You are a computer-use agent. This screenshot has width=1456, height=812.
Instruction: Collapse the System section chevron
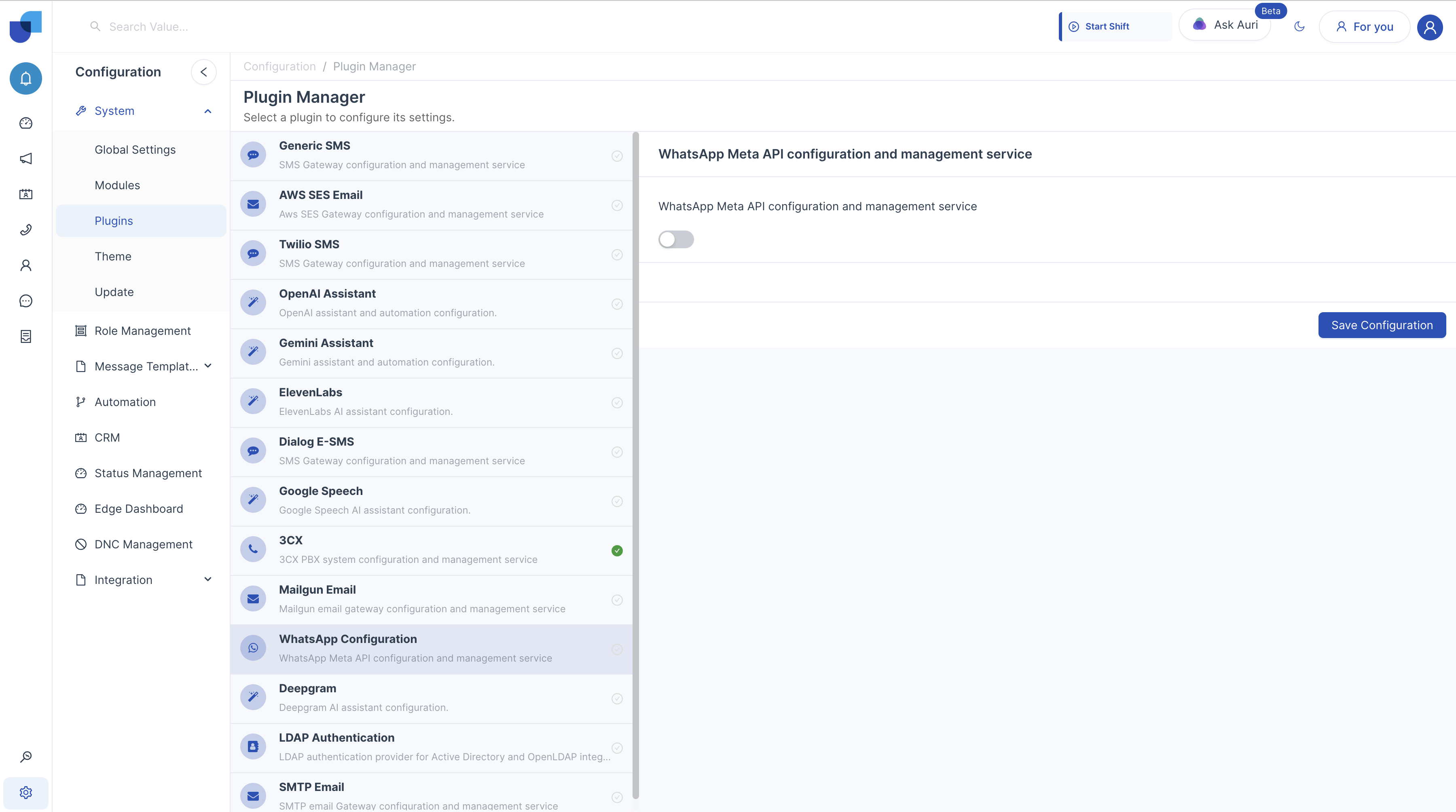click(x=208, y=111)
